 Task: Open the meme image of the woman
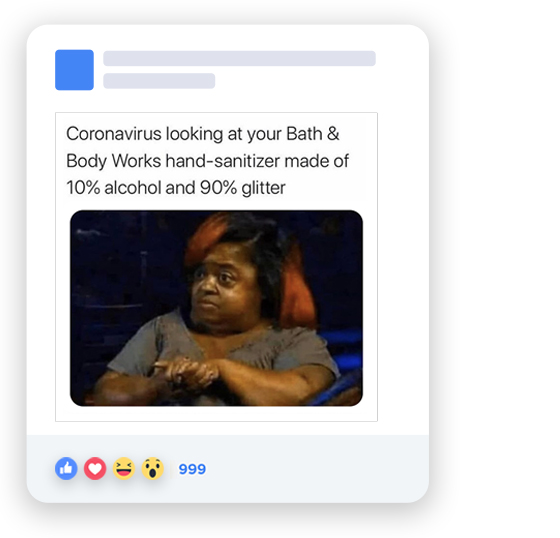coord(216,308)
